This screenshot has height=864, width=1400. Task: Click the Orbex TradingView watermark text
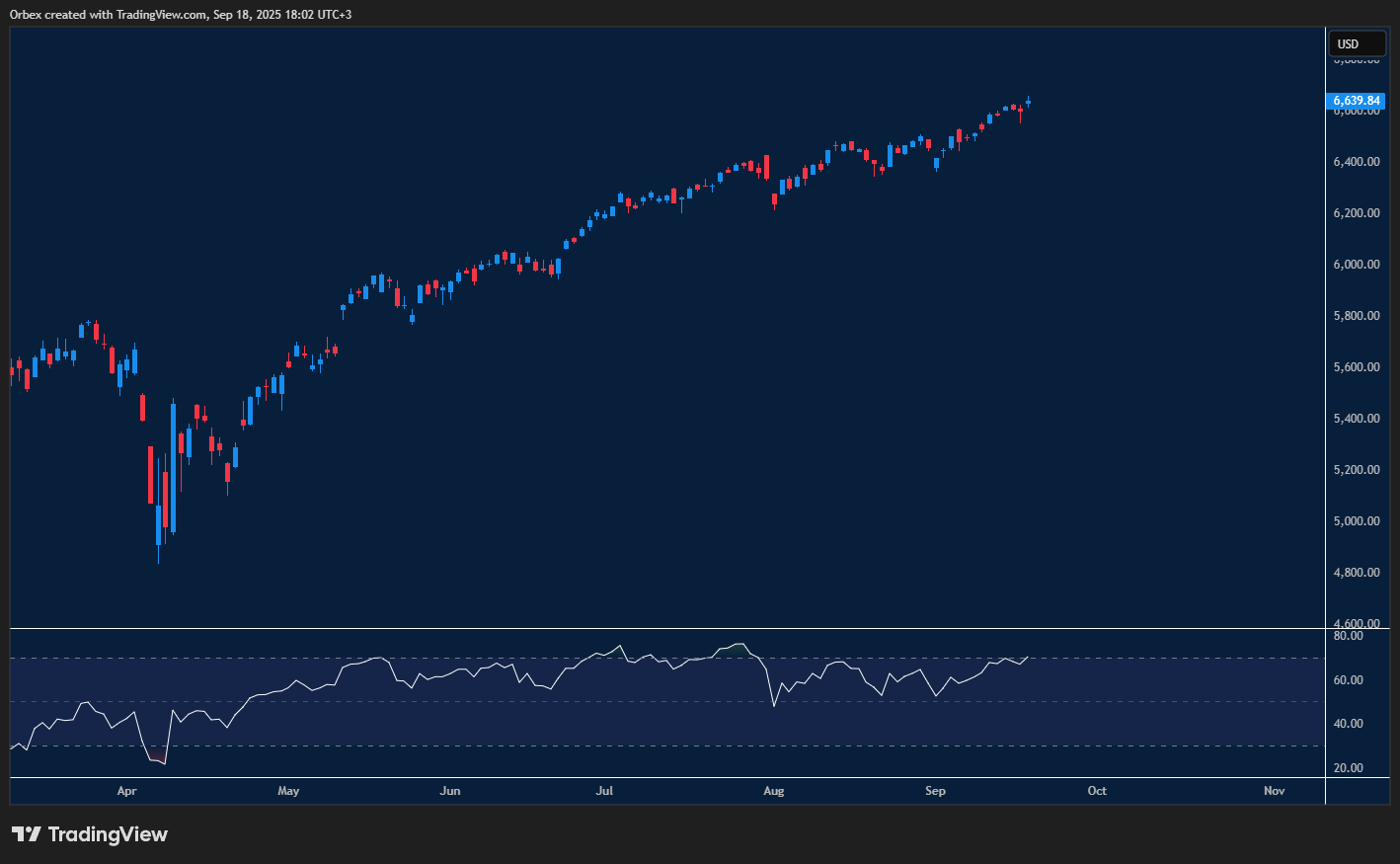tap(178, 14)
